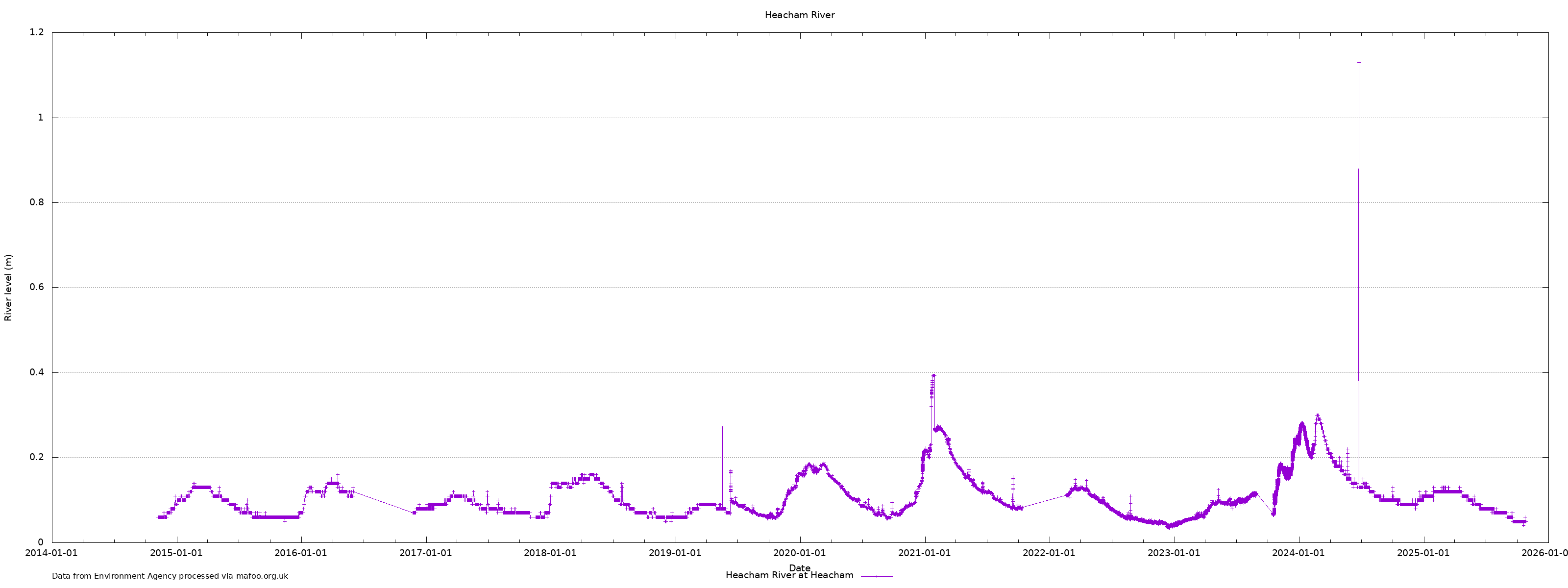The height and width of the screenshot is (588, 1568).
Task: Click the 0.6 y-axis tick label
Action: click(37, 287)
